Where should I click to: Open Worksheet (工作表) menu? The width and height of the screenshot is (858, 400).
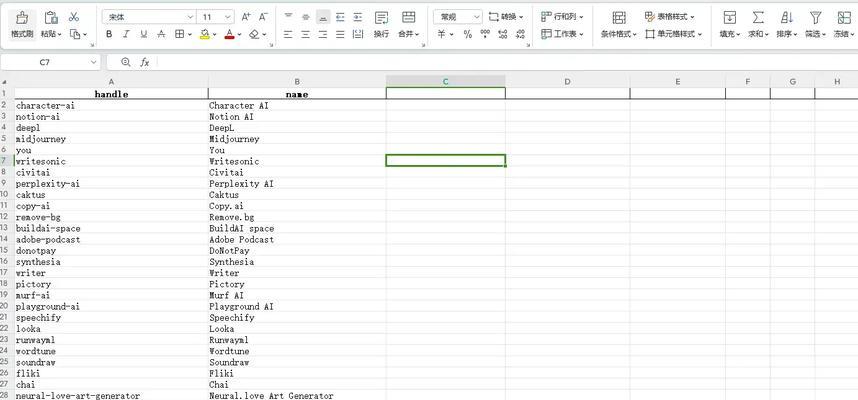pos(563,34)
